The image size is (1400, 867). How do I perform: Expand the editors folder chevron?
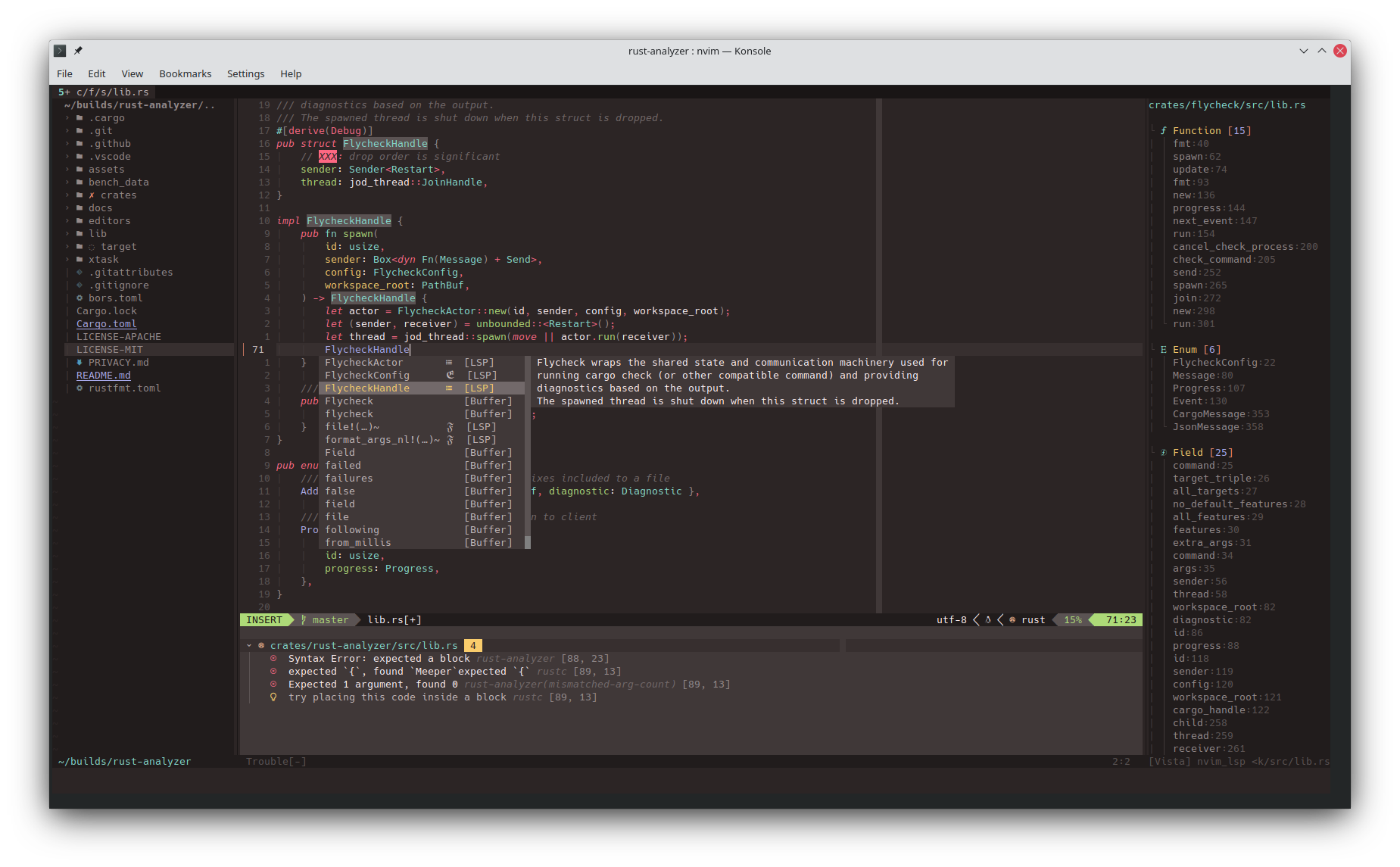click(x=67, y=221)
